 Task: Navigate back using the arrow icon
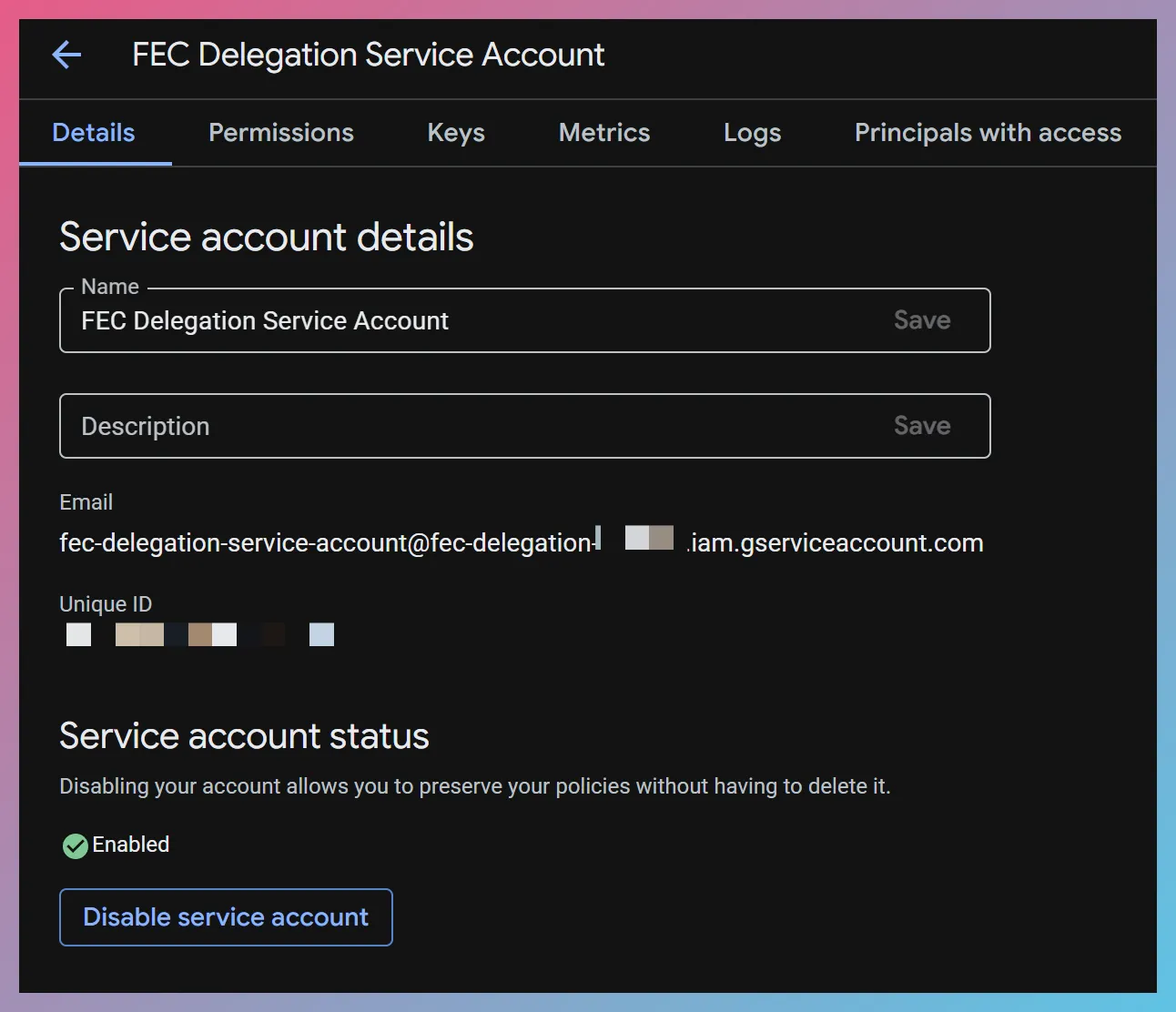click(66, 55)
